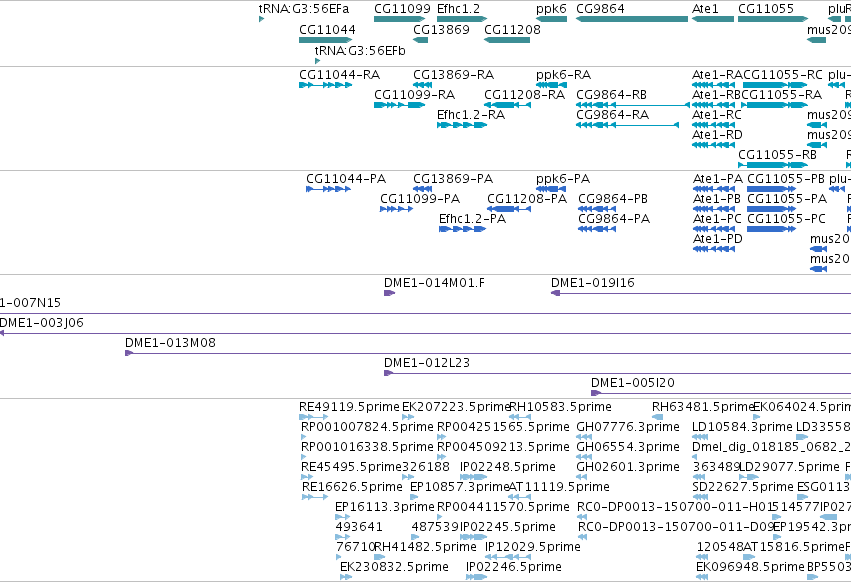Open protein Ate1-PD label
This screenshot has width=851, height=582.
[717, 239]
